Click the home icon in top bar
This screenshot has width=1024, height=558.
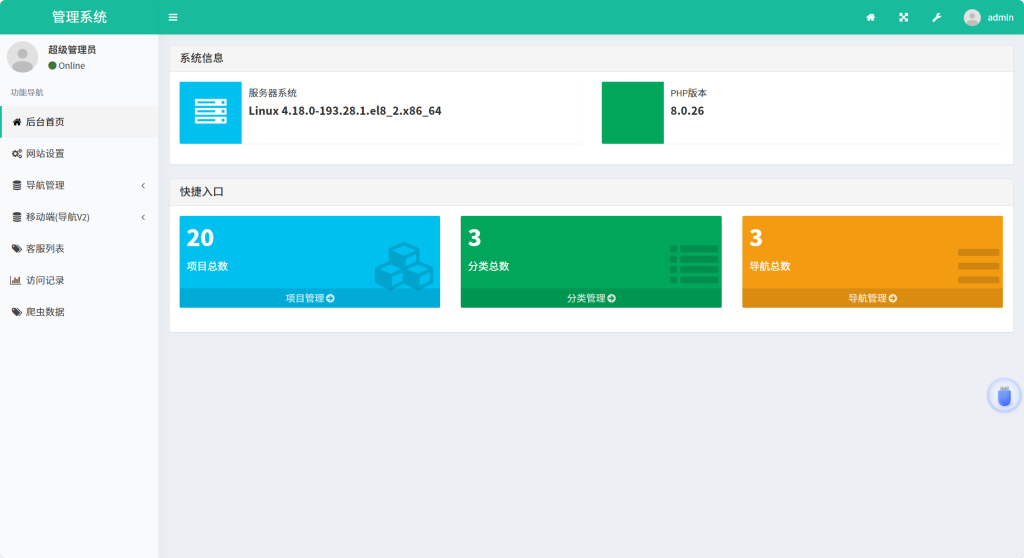(x=870, y=17)
